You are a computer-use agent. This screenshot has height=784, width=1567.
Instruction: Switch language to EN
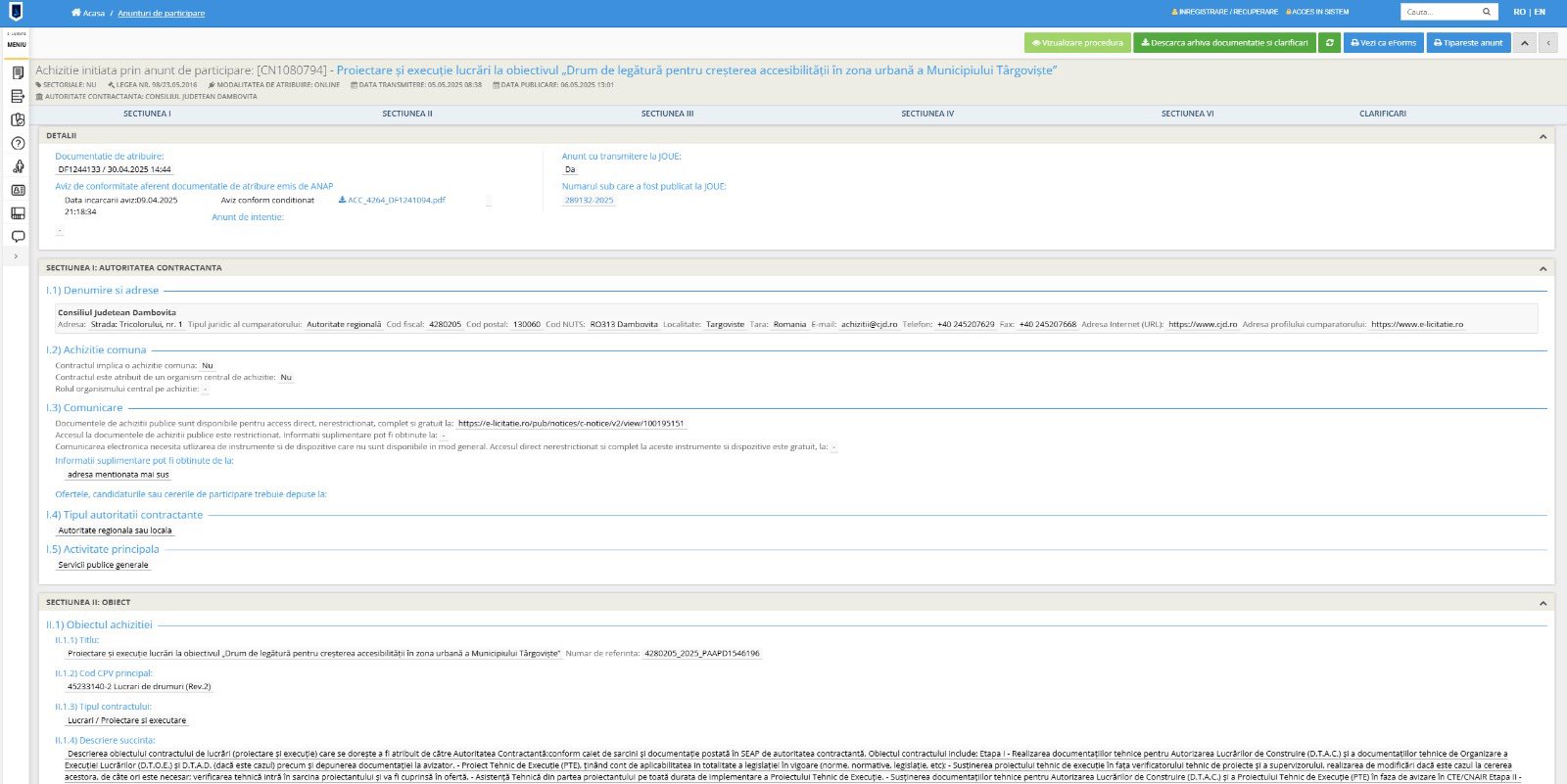[1540, 12]
